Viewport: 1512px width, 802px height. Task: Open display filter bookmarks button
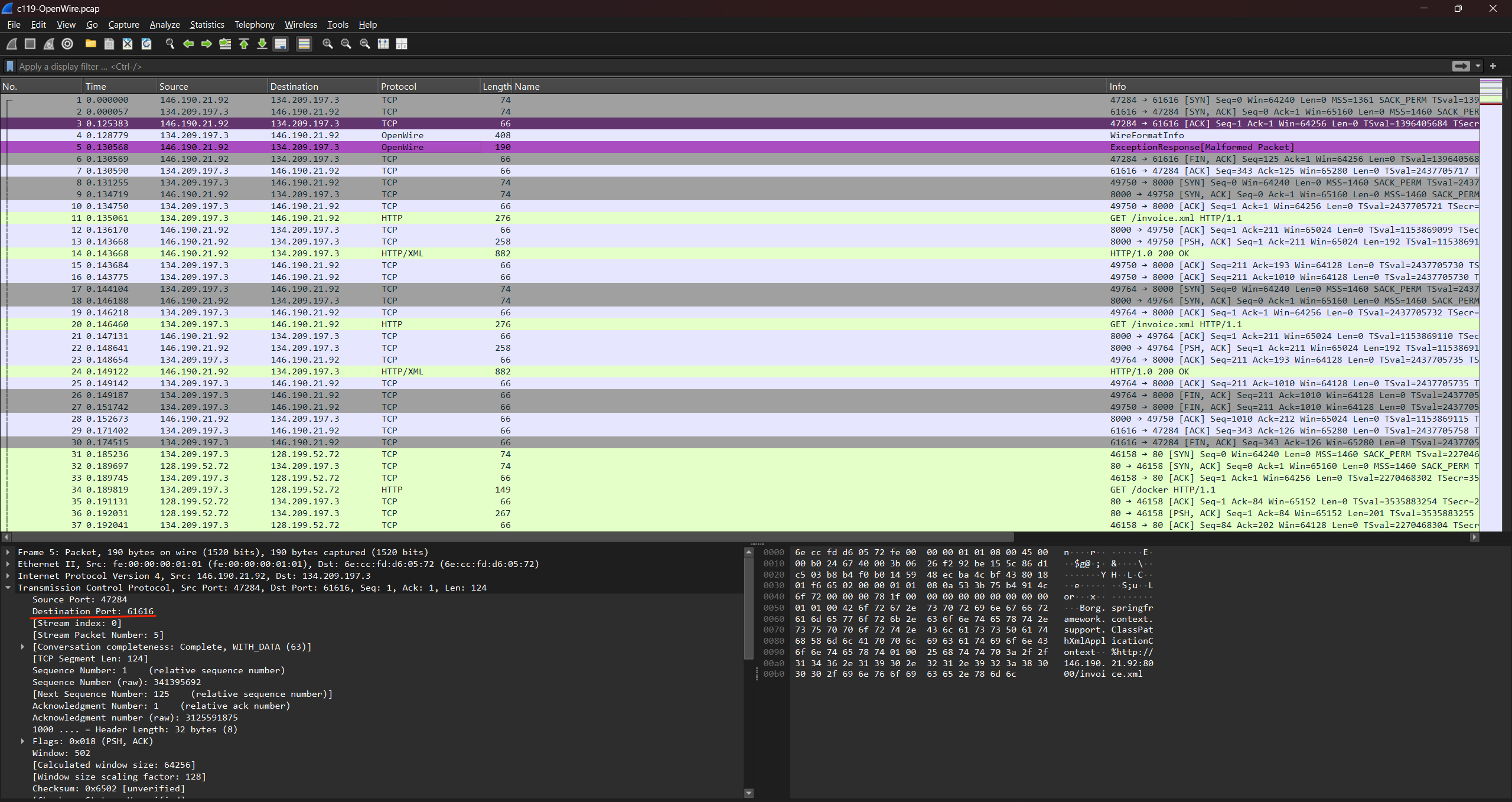9,66
